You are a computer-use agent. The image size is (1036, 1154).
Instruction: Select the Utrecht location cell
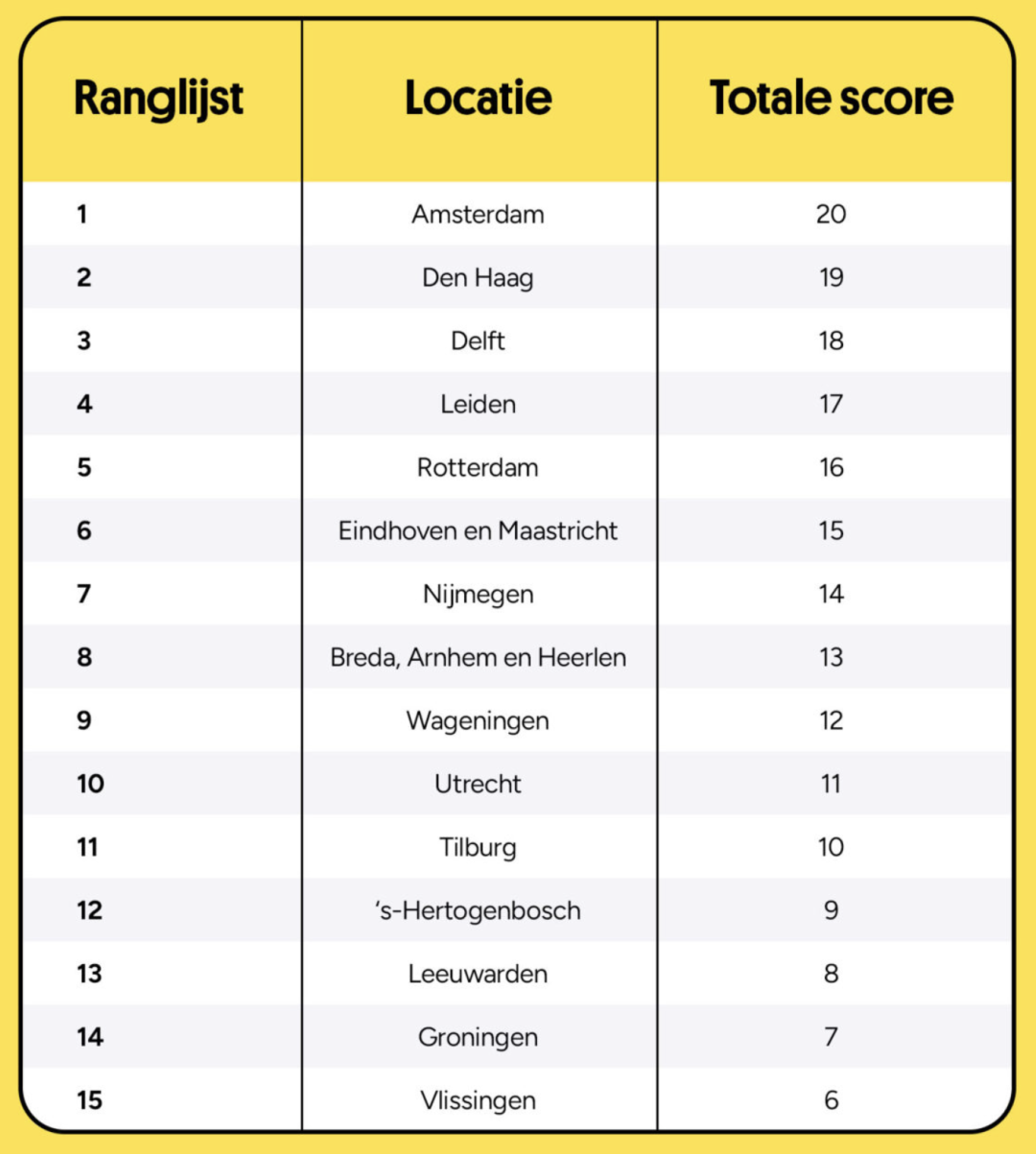coord(478,784)
